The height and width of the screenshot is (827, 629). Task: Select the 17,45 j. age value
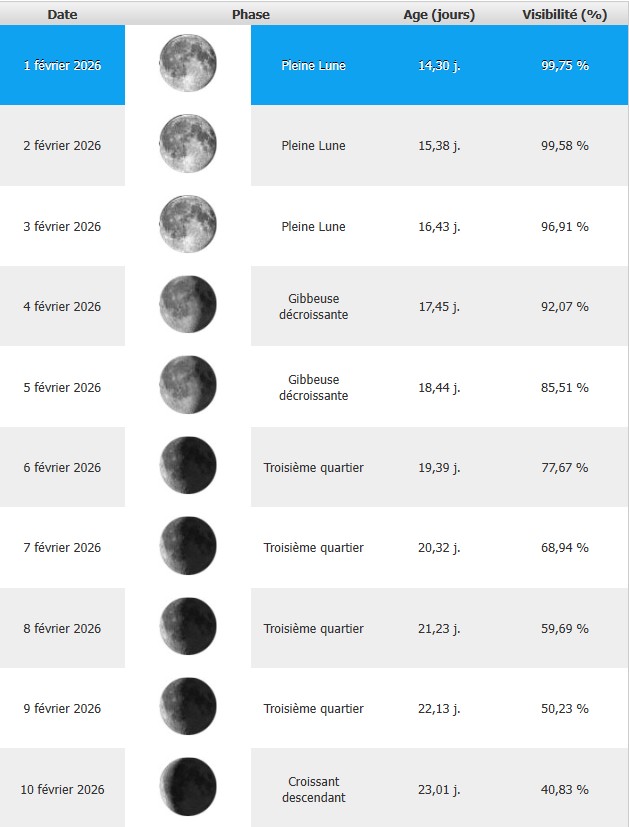coord(440,307)
